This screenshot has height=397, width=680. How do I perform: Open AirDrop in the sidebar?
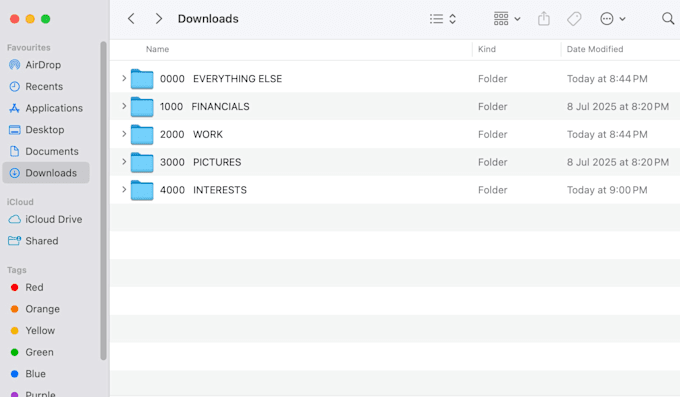click(46, 65)
